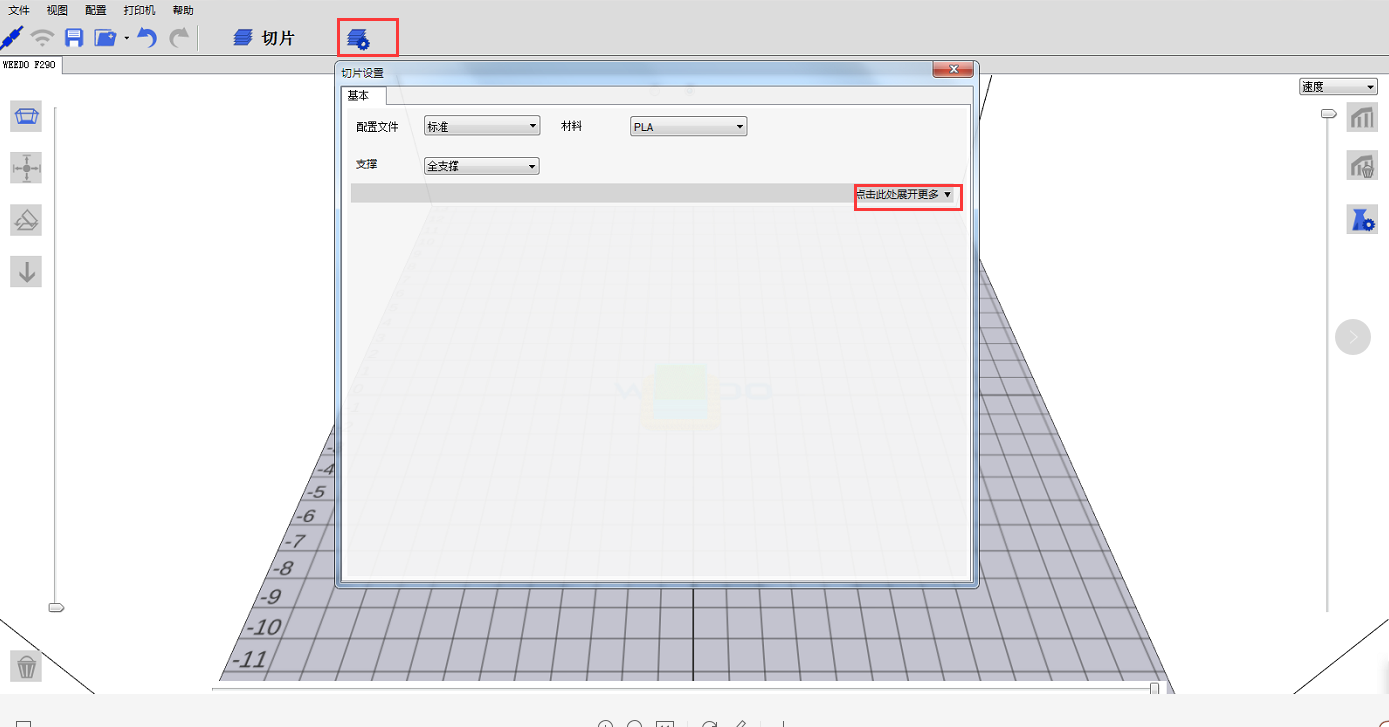Open the 支撑 support type dropdown

pos(482,166)
